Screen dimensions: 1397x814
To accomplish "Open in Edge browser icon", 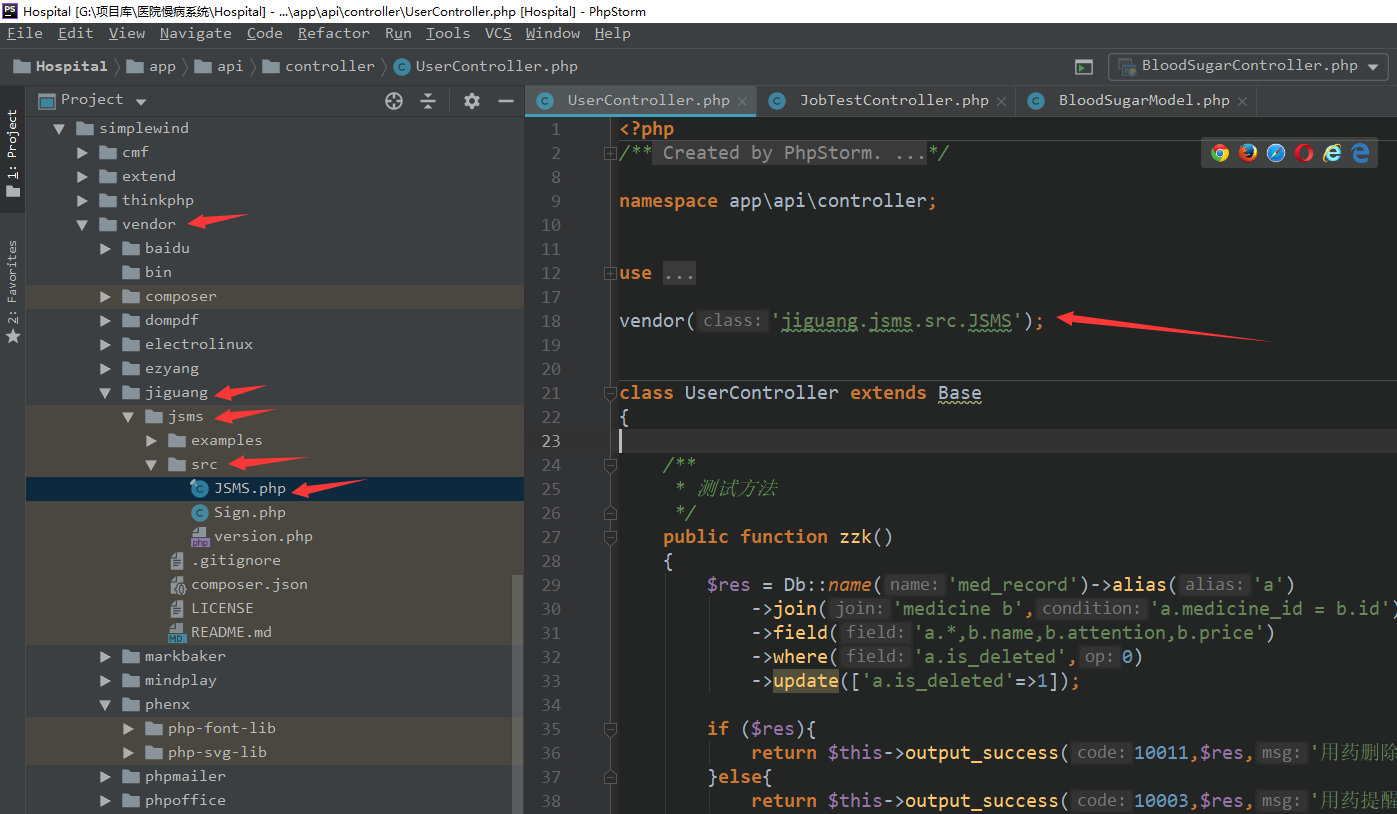I will click(x=1360, y=153).
